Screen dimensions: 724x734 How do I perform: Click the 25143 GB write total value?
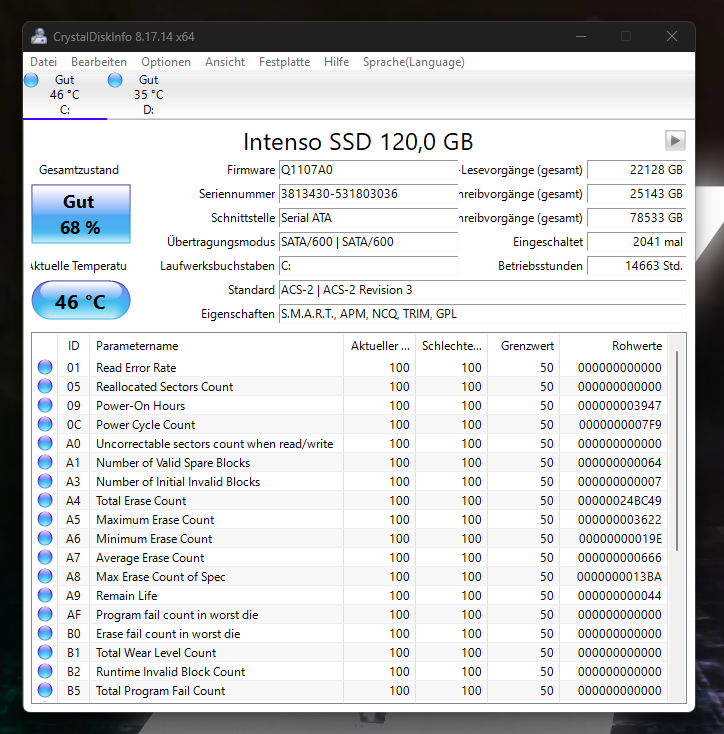[636, 194]
